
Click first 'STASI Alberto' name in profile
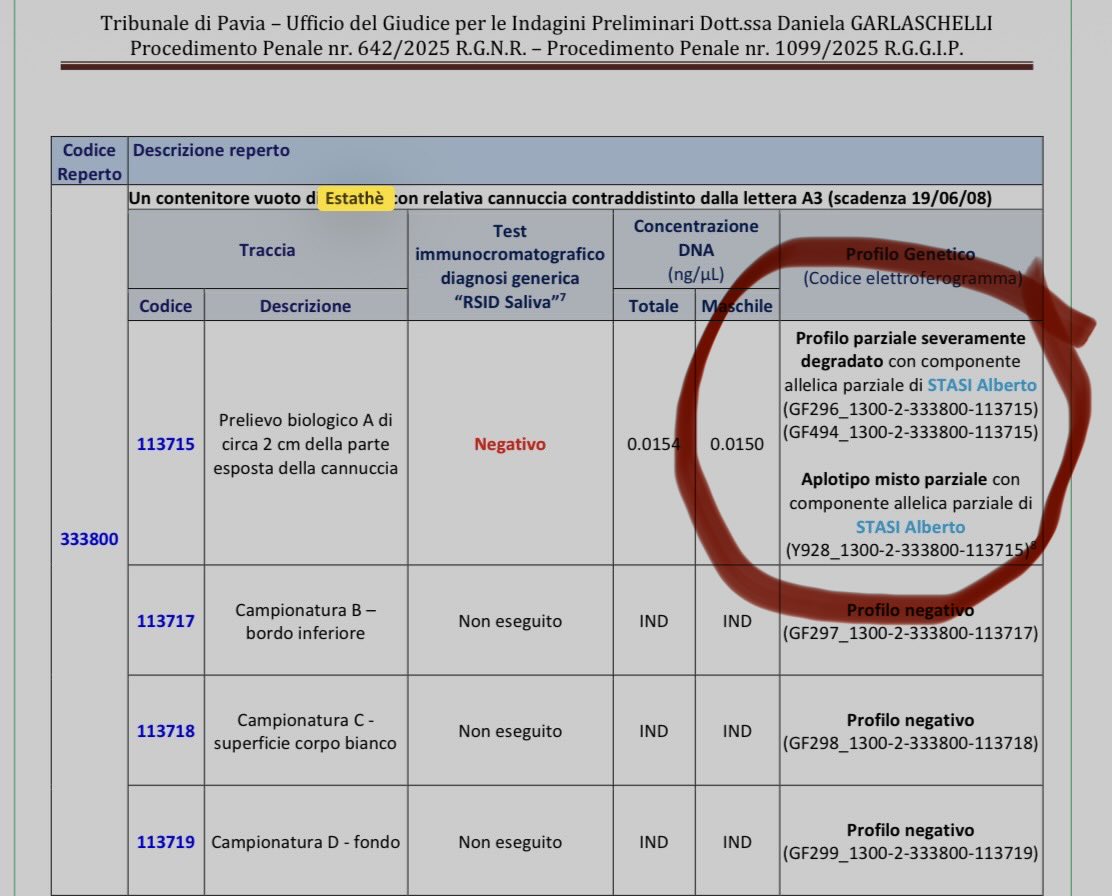coord(982,385)
